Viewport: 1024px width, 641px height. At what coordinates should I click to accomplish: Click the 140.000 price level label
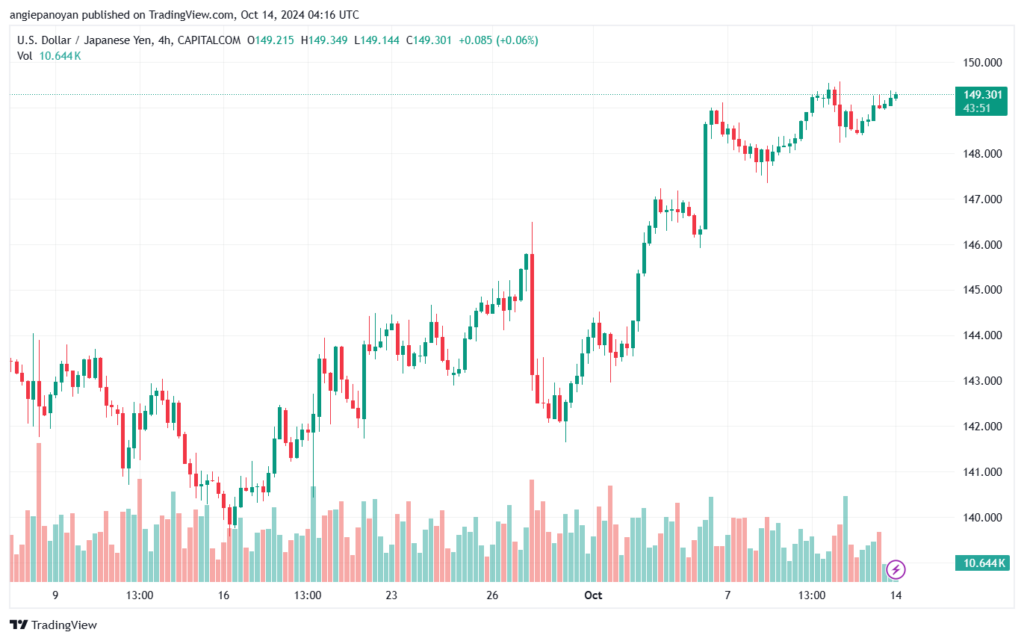pyautogui.click(x=982, y=518)
